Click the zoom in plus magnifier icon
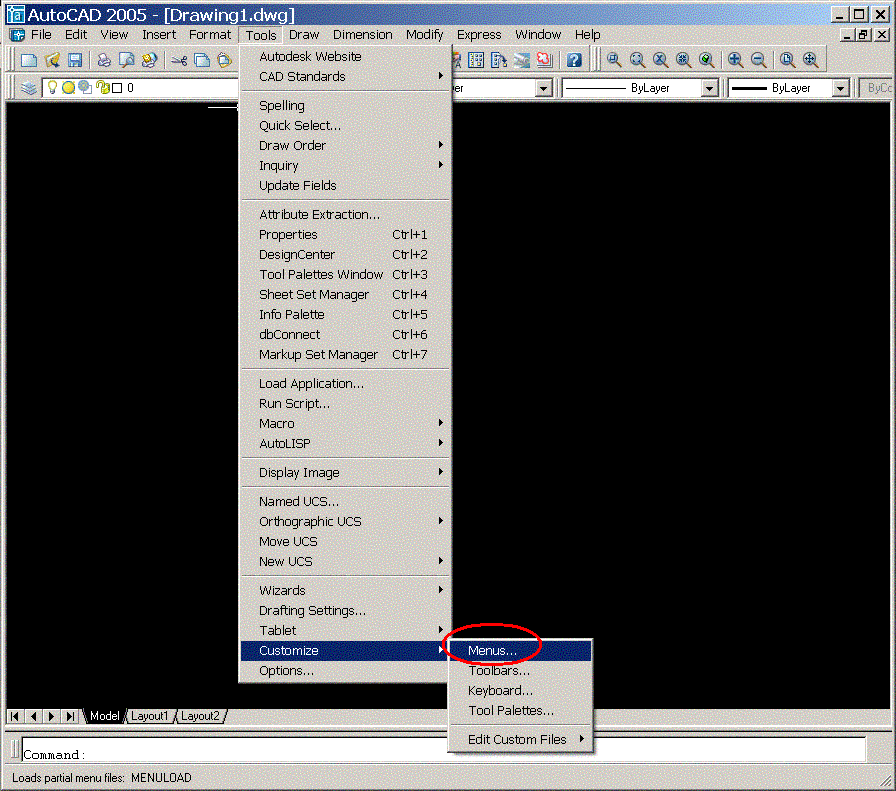 735,60
